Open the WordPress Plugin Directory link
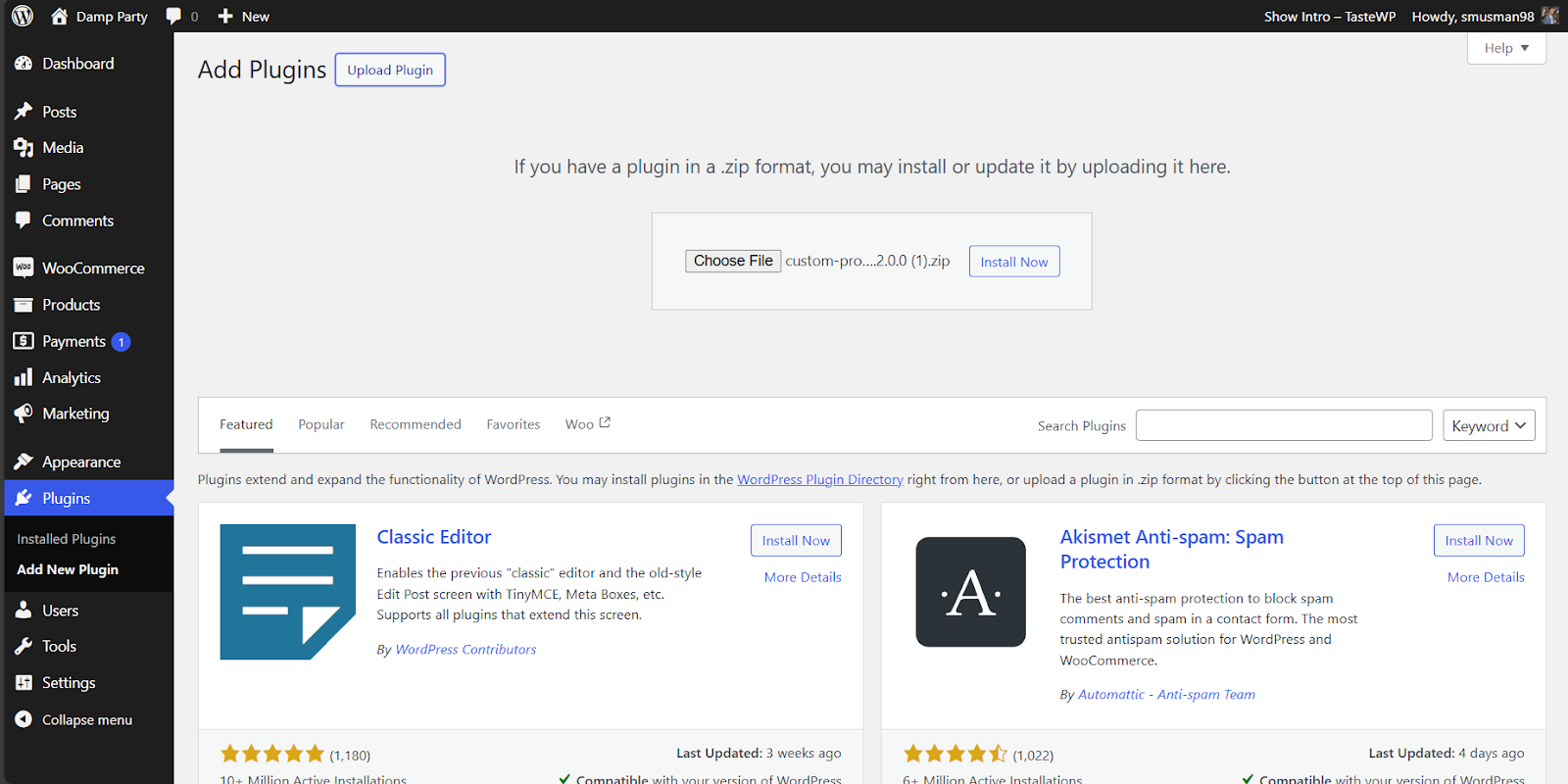Screen dimensions: 1568x784 820,479
